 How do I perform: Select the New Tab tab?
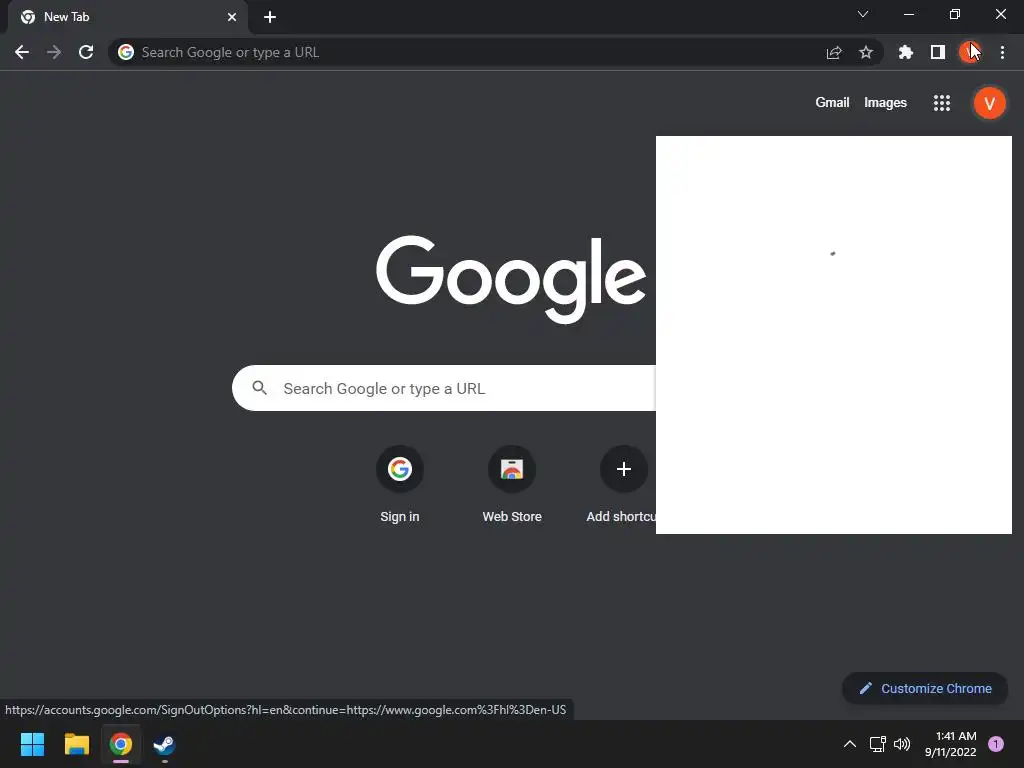(x=127, y=17)
